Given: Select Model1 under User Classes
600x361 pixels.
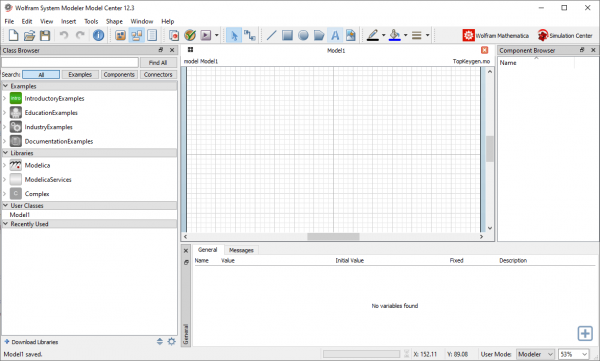Looking at the screenshot, I should pyautogui.click(x=20, y=215).
